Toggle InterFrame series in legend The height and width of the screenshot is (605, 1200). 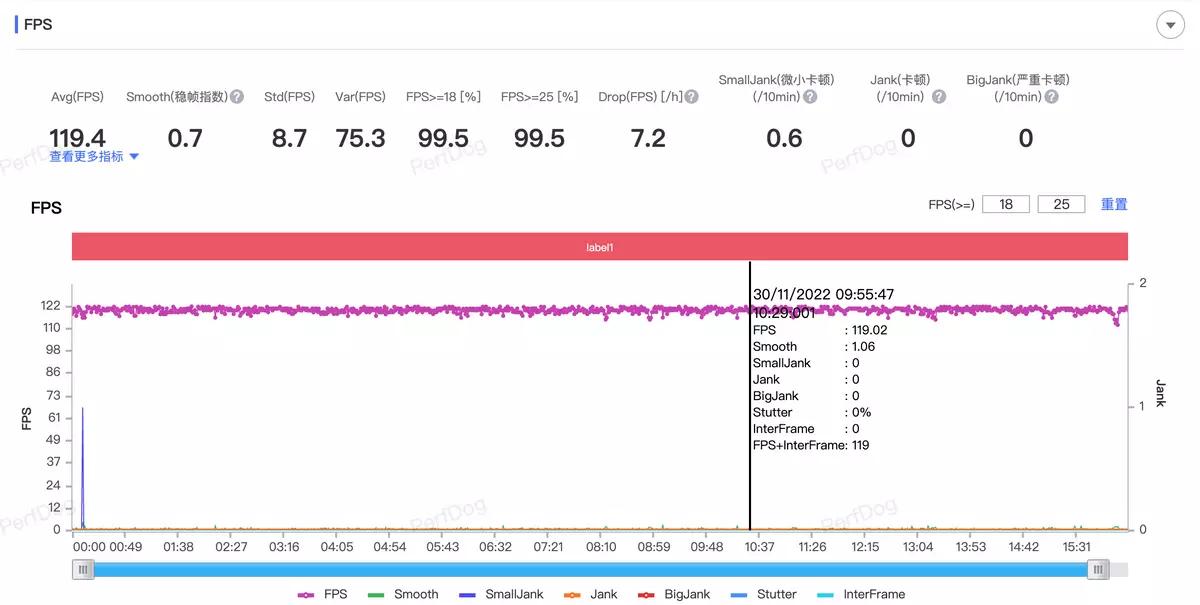(x=861, y=594)
